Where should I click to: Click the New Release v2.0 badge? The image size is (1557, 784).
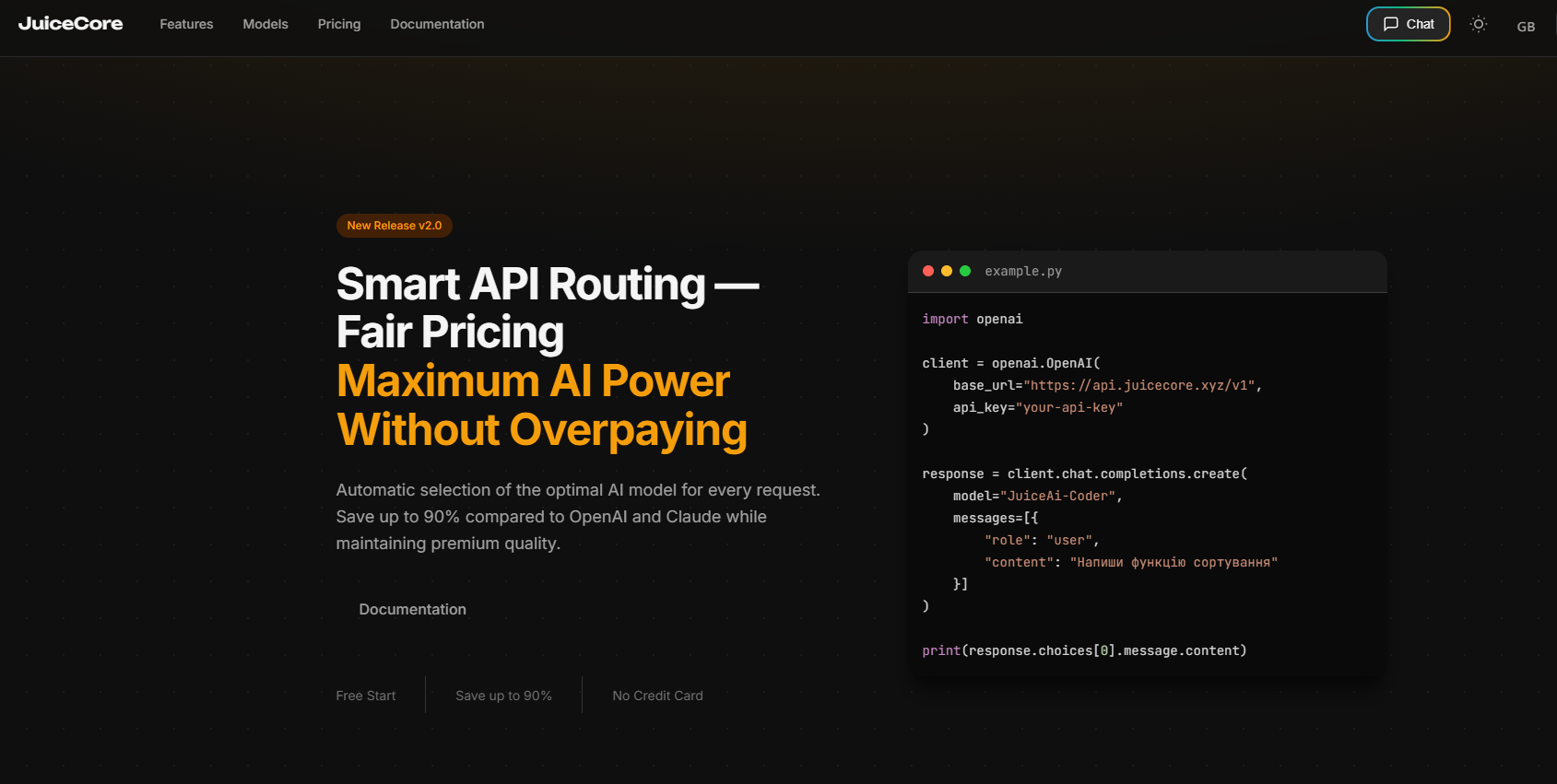[394, 226]
